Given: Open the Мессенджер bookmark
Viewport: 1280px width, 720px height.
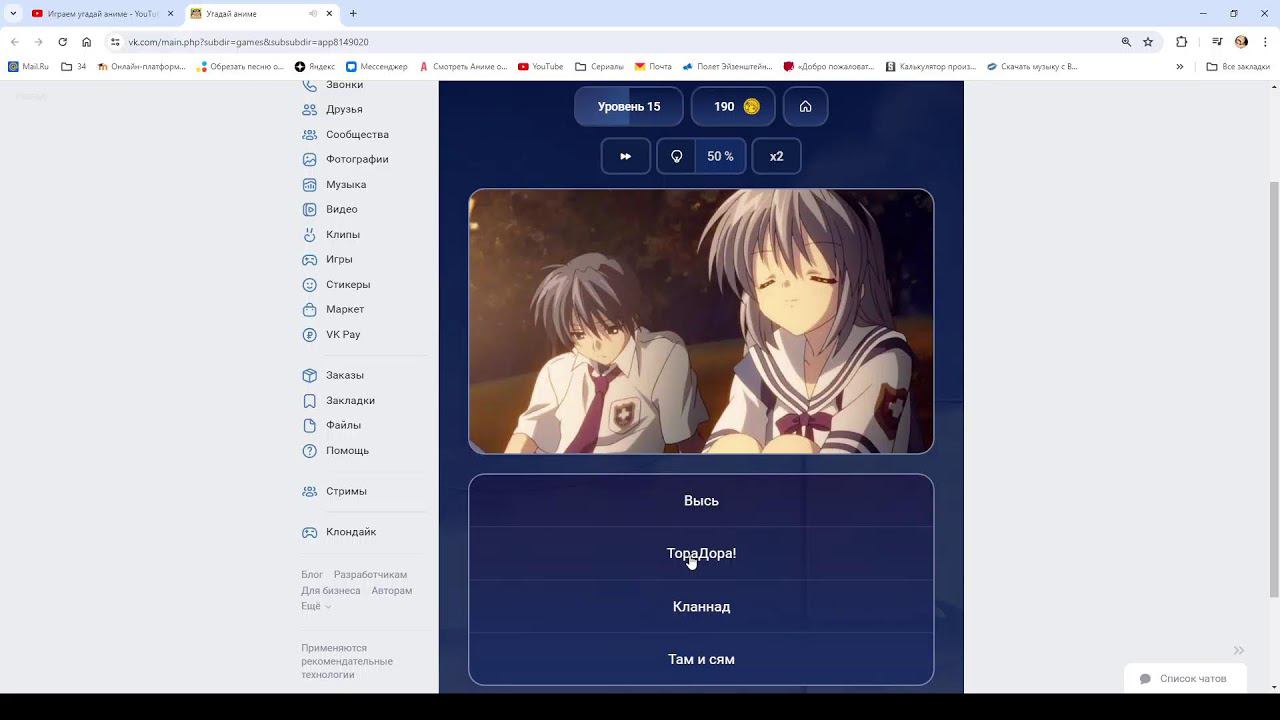Looking at the screenshot, I should pos(377,67).
